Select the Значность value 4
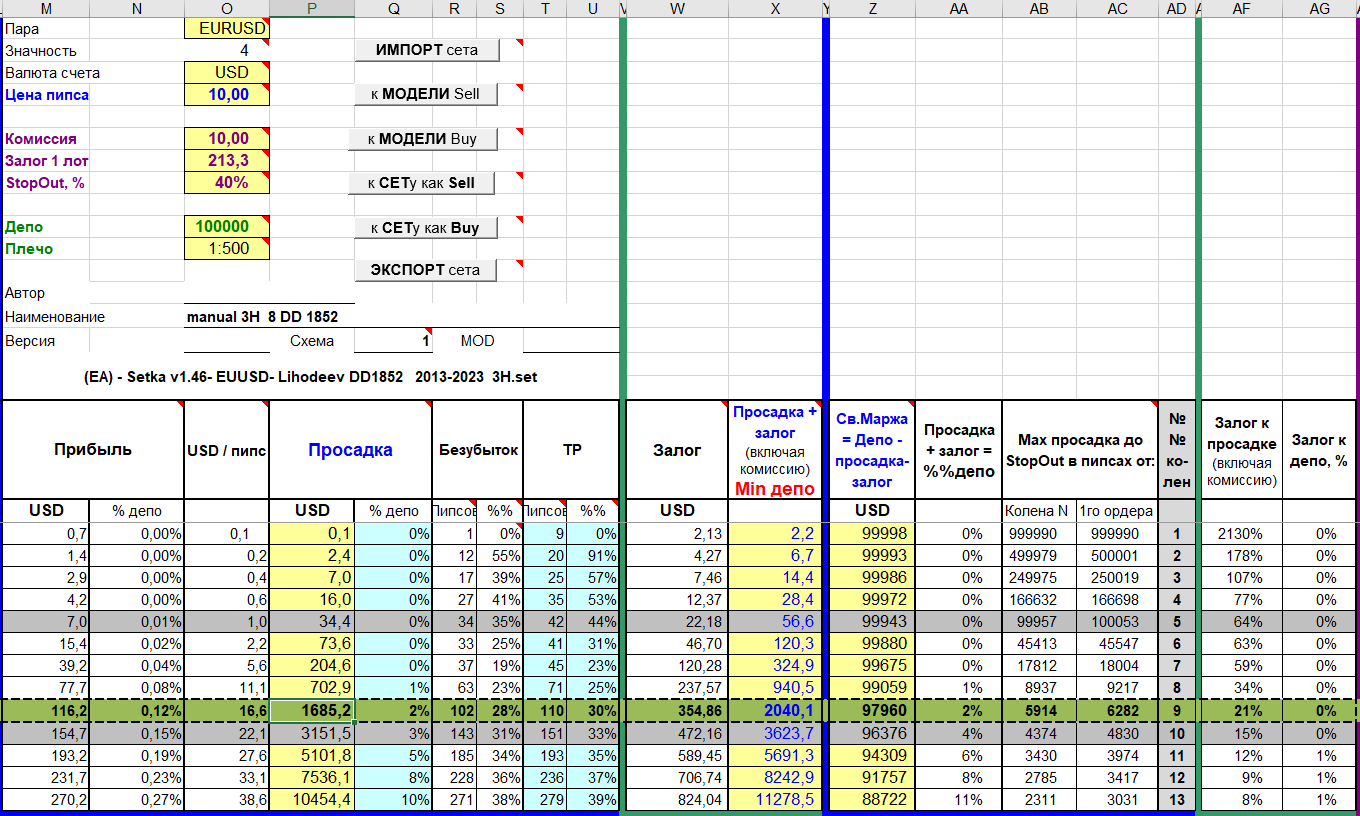Viewport: 1360px width, 816px height. pos(227,51)
